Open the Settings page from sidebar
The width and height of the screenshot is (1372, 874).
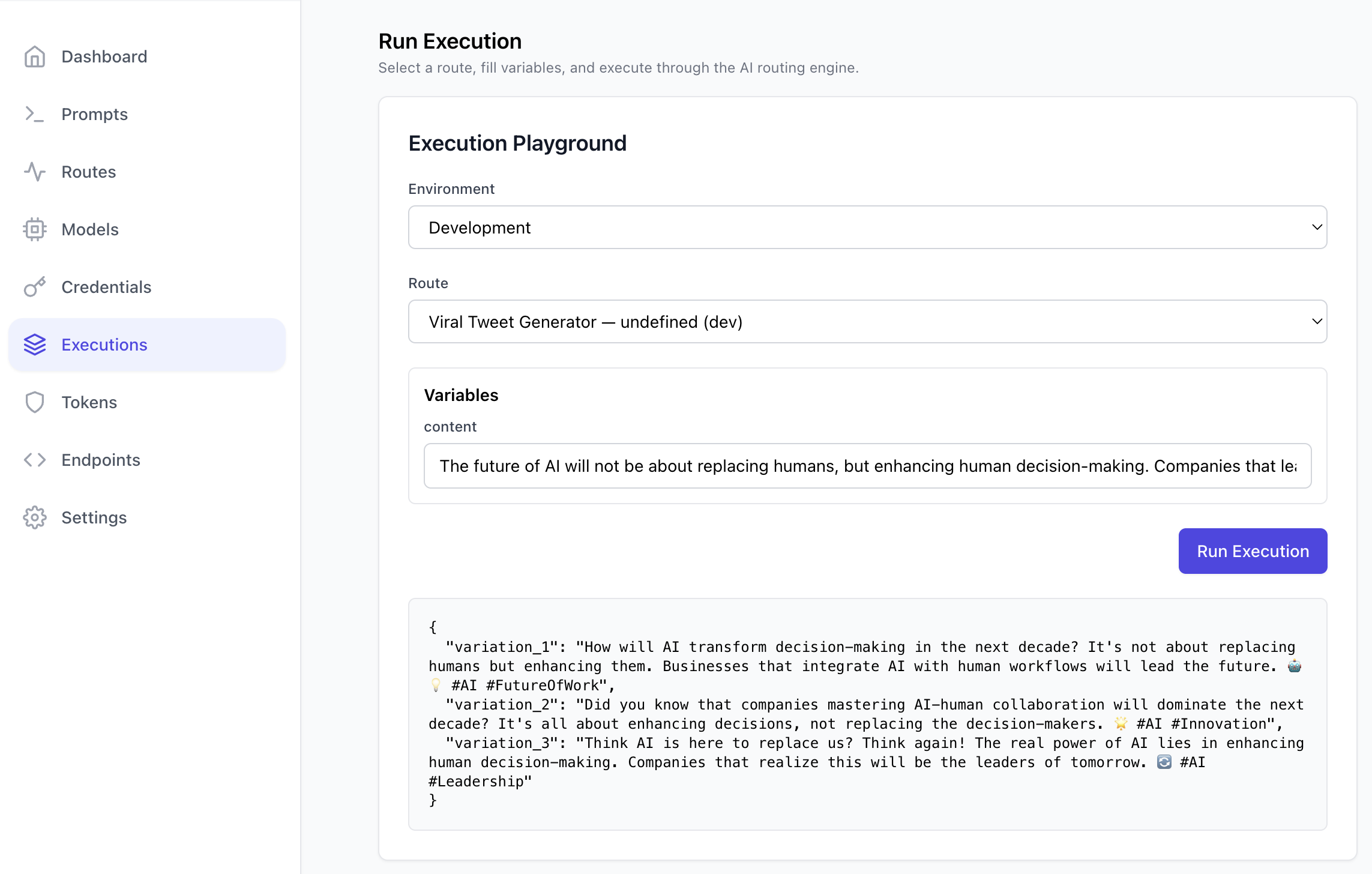click(x=94, y=517)
